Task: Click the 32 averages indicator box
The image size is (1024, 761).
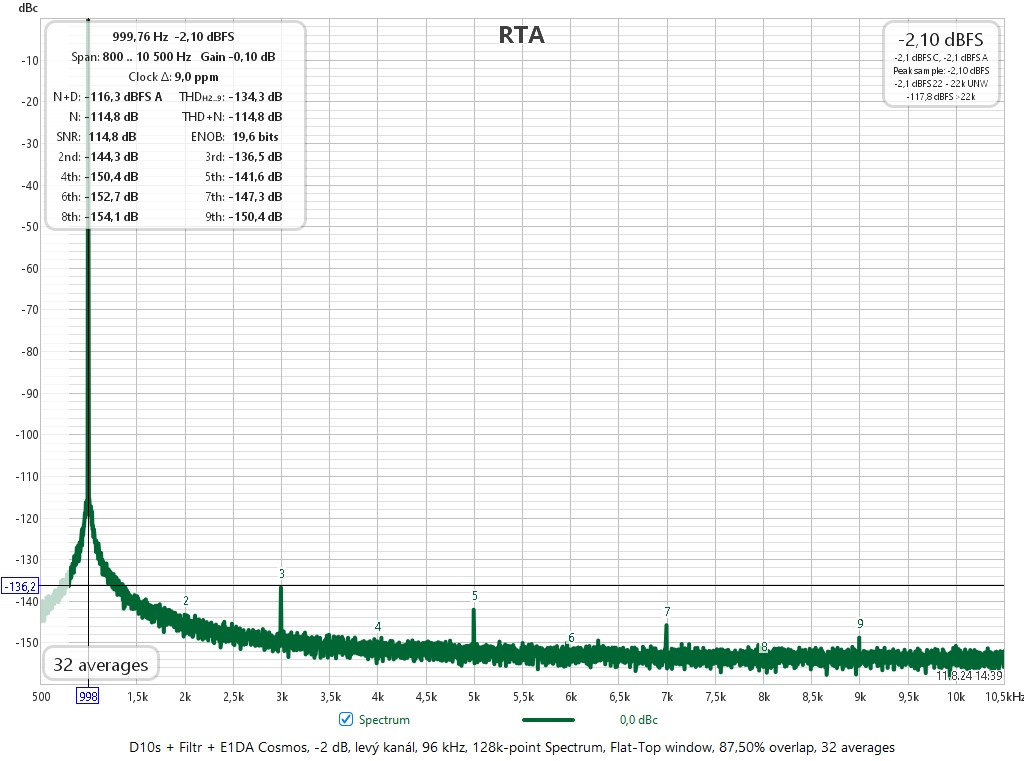Action: (x=101, y=664)
